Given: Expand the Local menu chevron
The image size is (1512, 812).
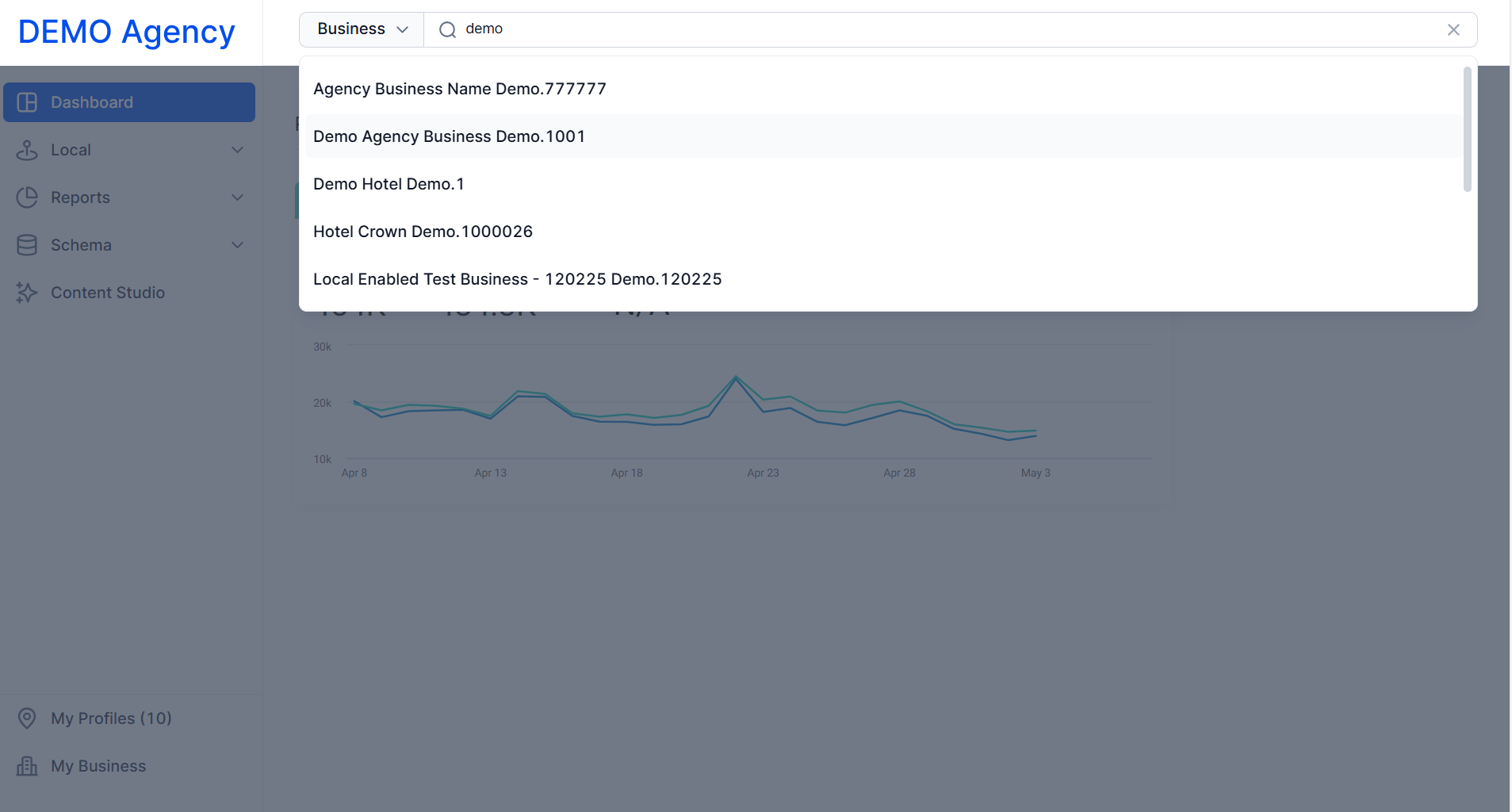Looking at the screenshot, I should [x=237, y=150].
